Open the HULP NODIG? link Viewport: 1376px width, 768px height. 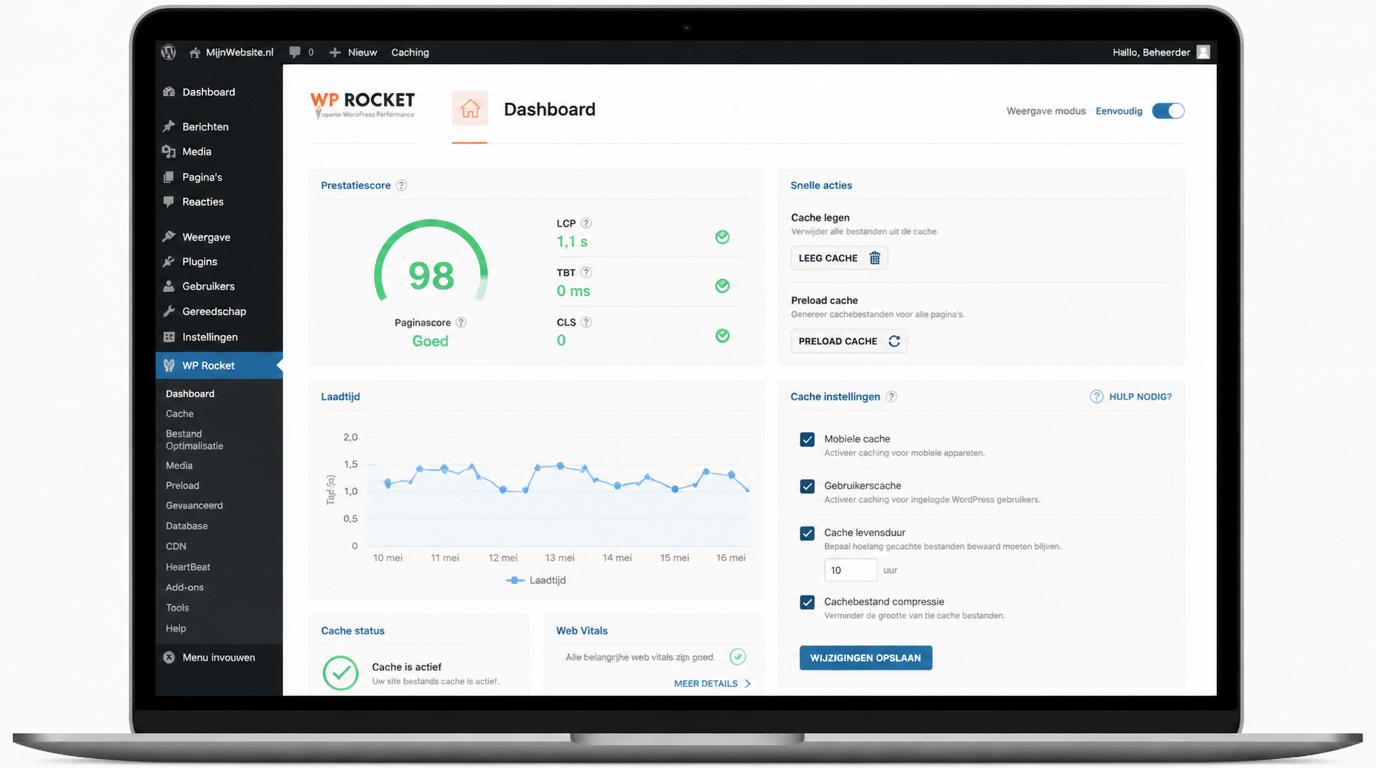coord(1131,397)
